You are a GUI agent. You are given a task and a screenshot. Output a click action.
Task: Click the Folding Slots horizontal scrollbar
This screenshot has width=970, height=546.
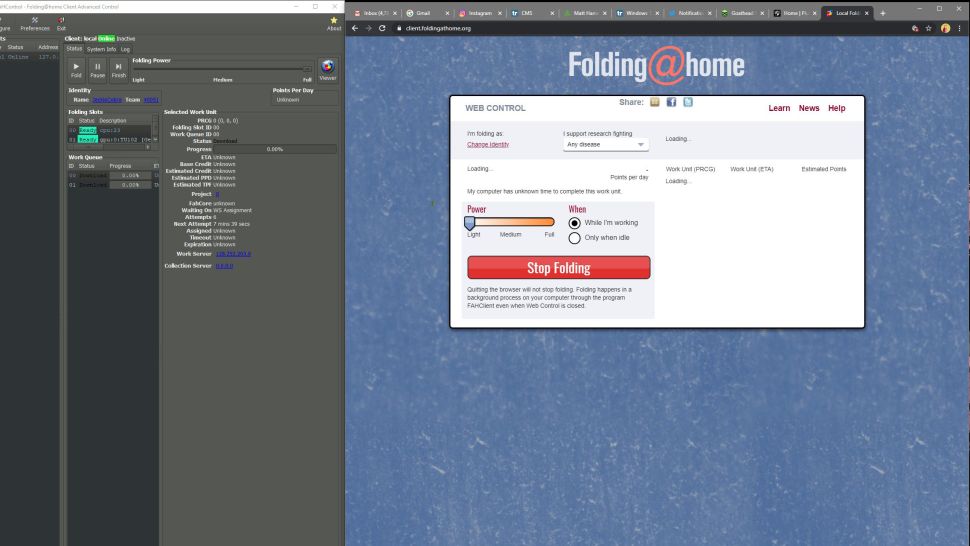tap(109, 147)
